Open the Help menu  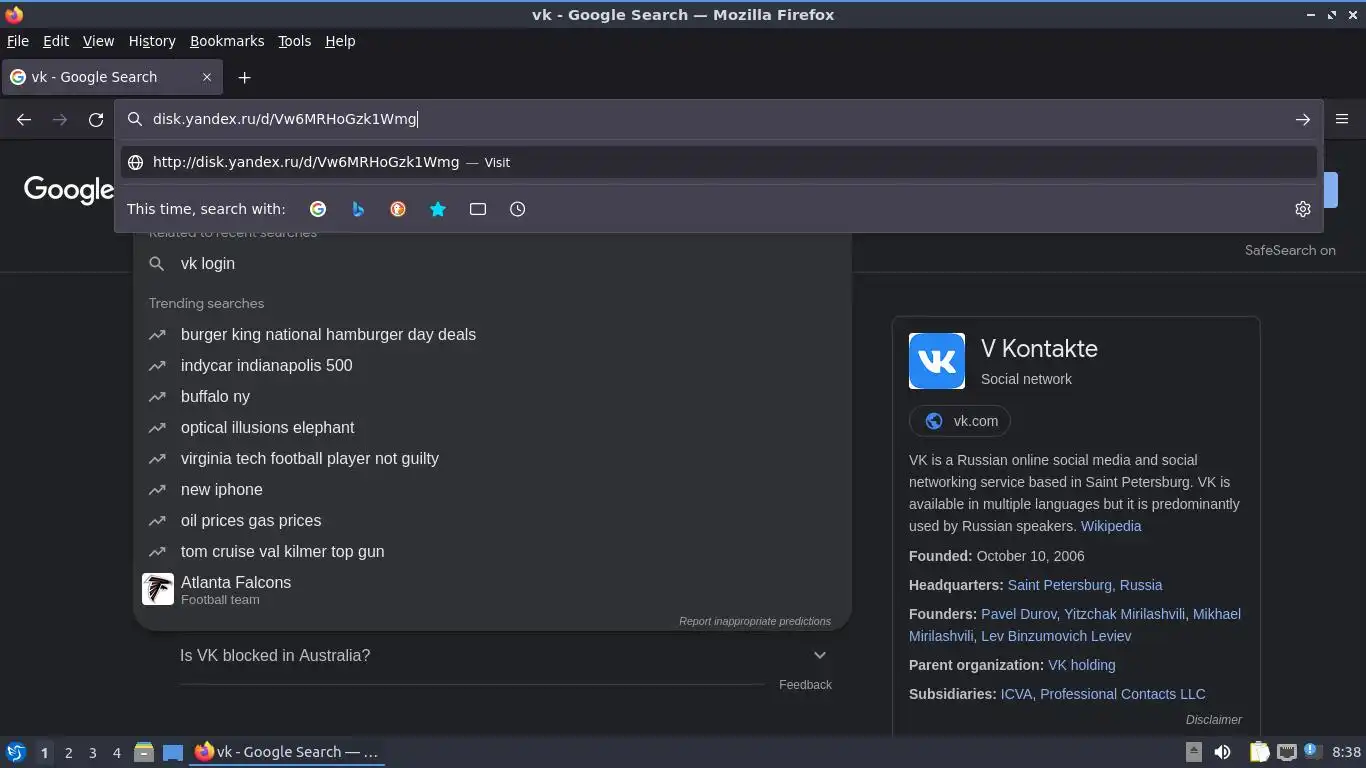[340, 41]
